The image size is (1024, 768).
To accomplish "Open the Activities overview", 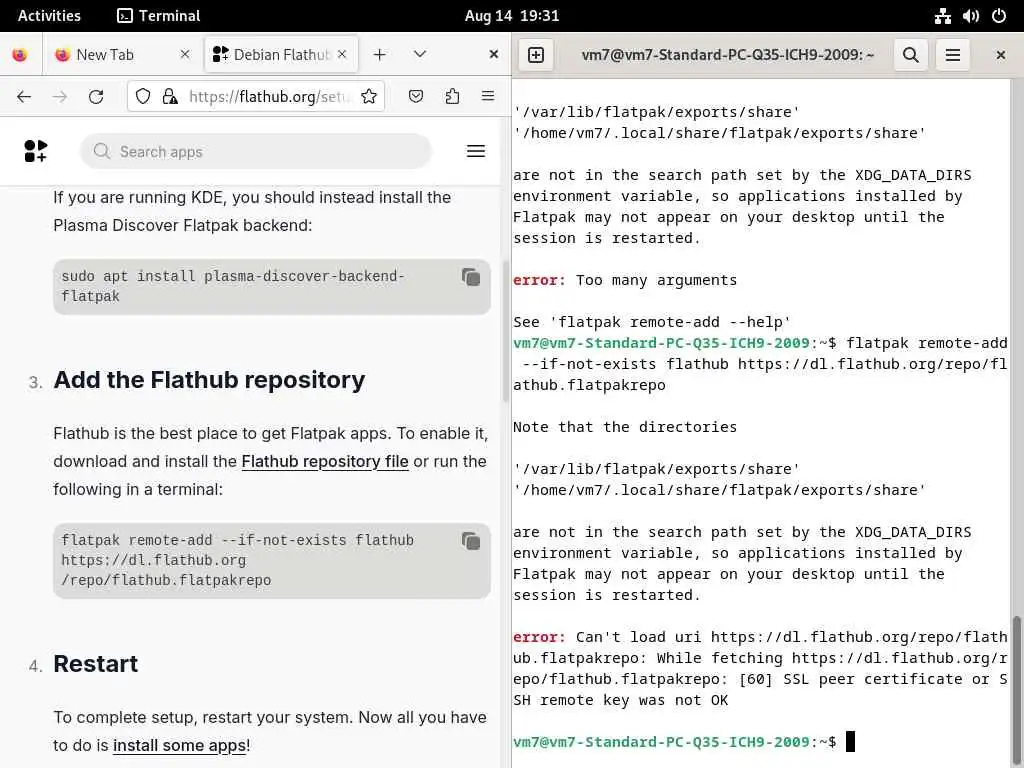I will click(49, 16).
